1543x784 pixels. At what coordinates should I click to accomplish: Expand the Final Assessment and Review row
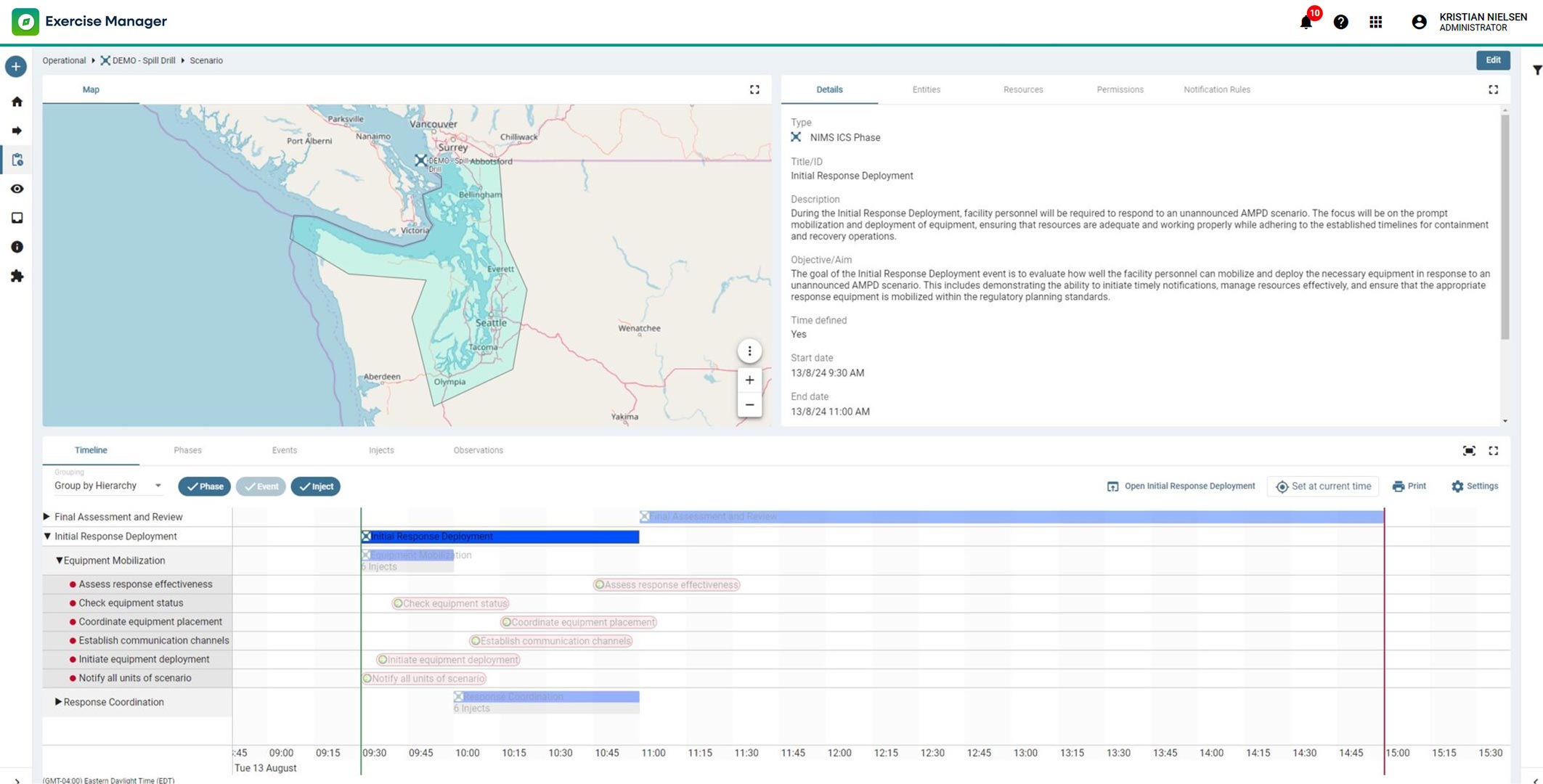pyautogui.click(x=46, y=517)
